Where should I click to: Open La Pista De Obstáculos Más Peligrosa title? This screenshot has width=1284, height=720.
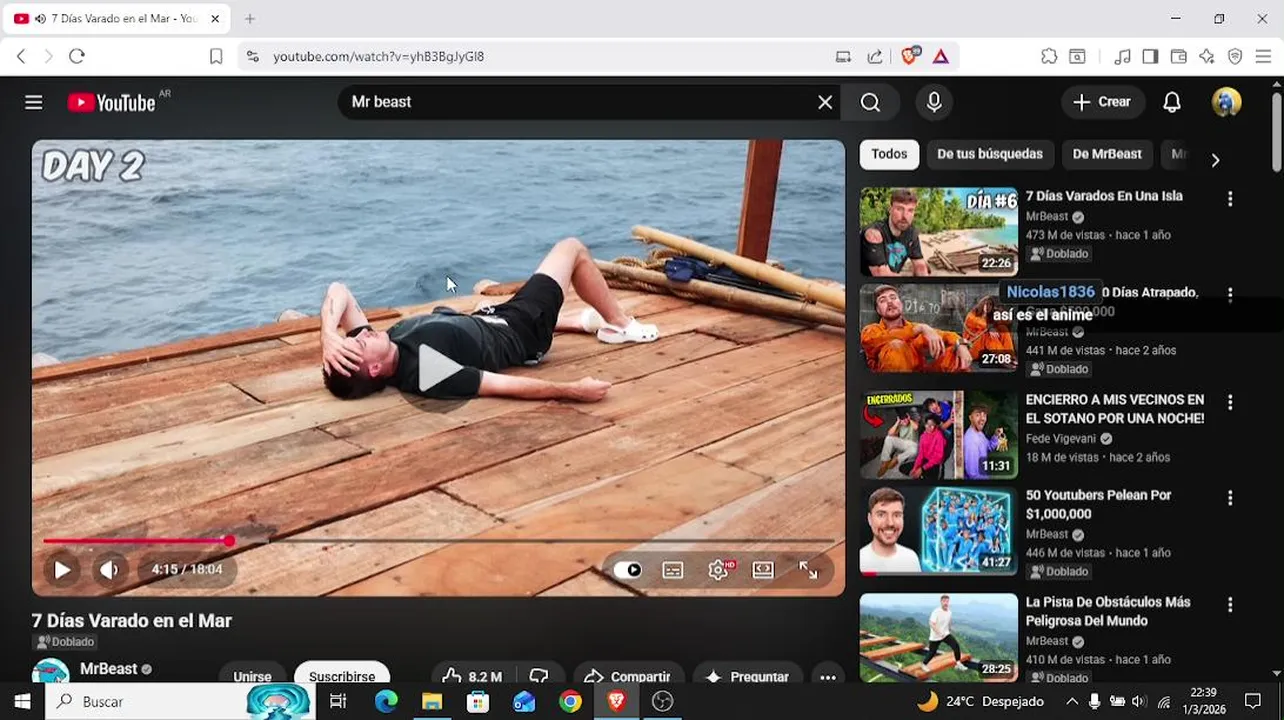click(x=1108, y=611)
